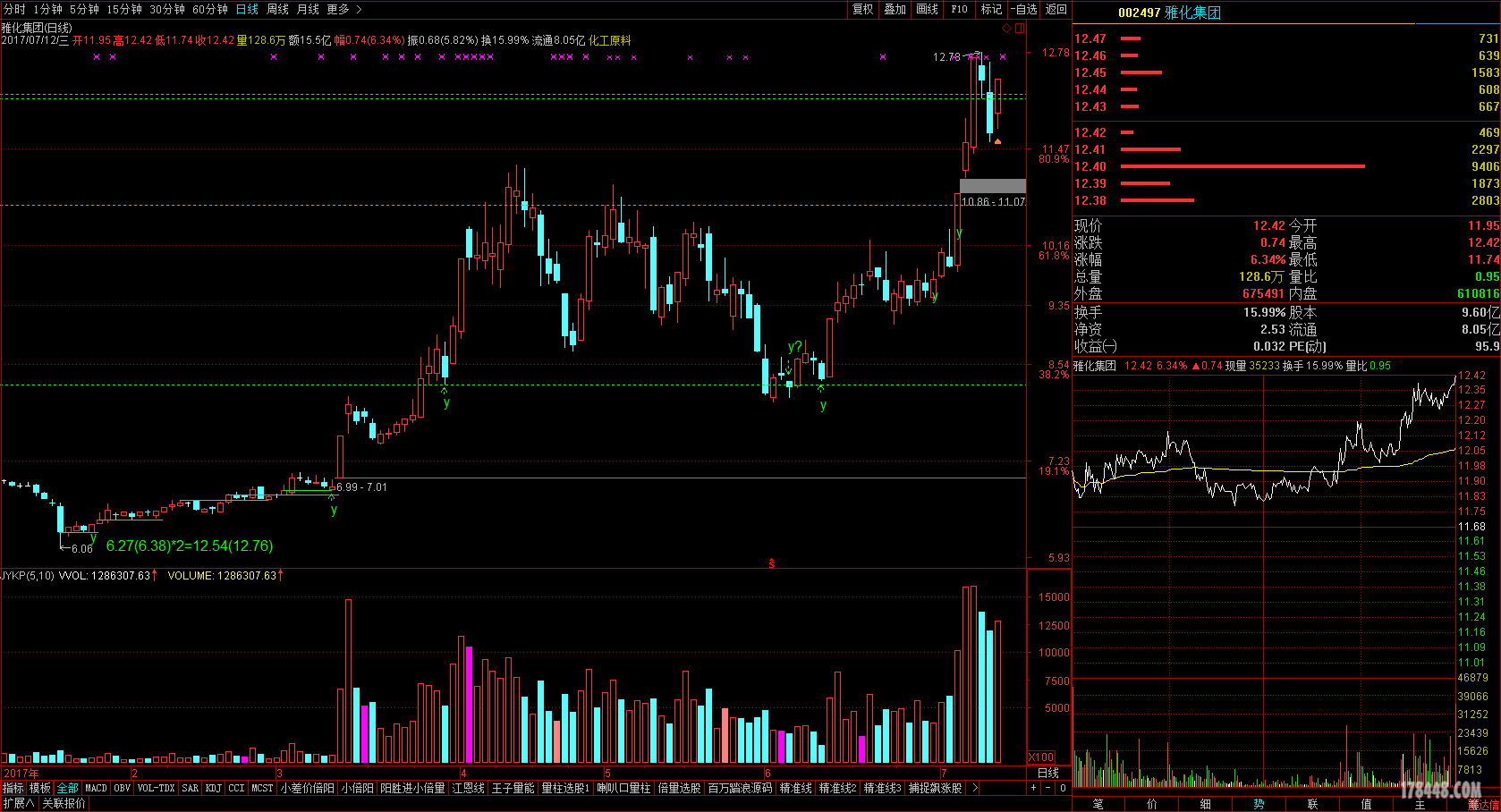Click the gray 10.86-11.07 gap box
Image resolution: width=1501 pixels, height=812 pixels.
click(x=993, y=186)
